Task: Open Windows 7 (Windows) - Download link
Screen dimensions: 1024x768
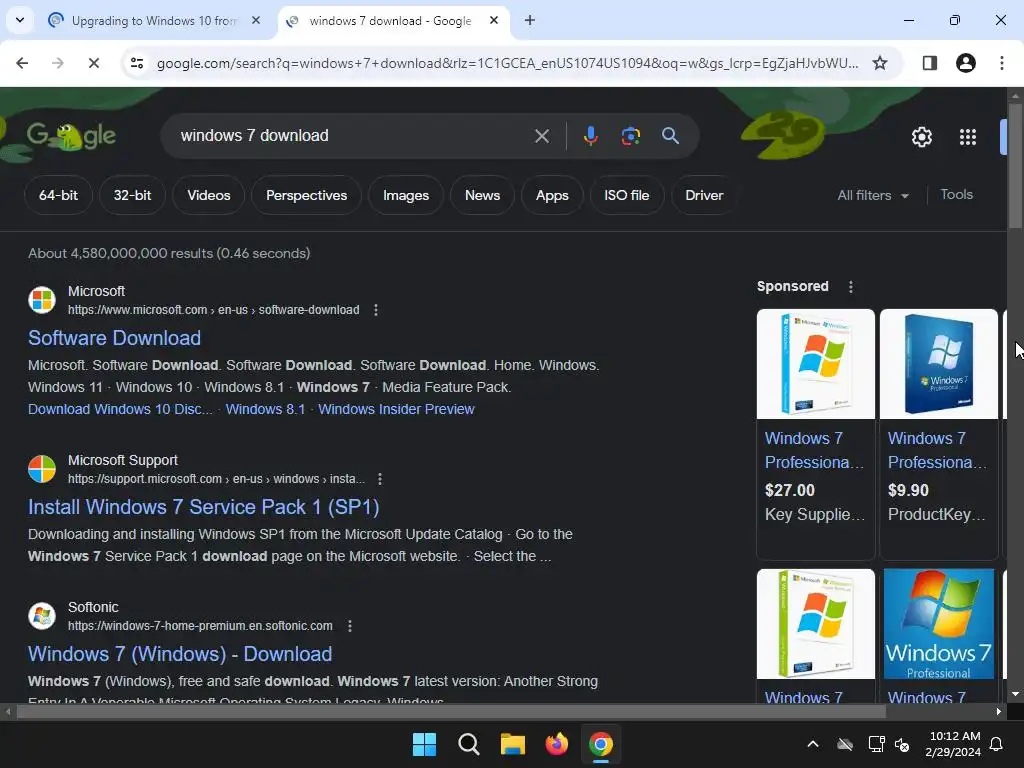Action: tap(180, 654)
